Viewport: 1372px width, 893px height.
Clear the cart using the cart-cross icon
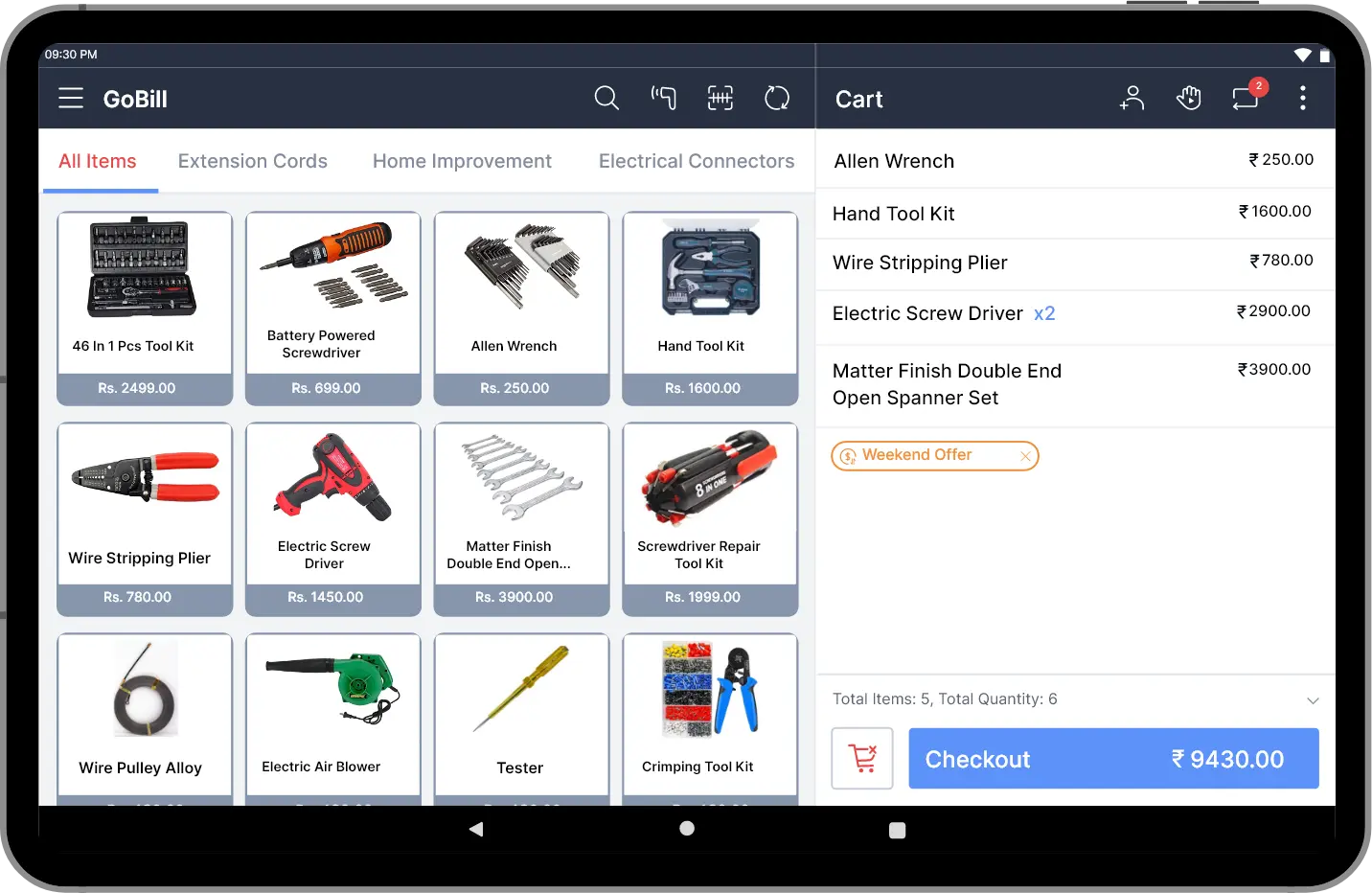(x=861, y=758)
